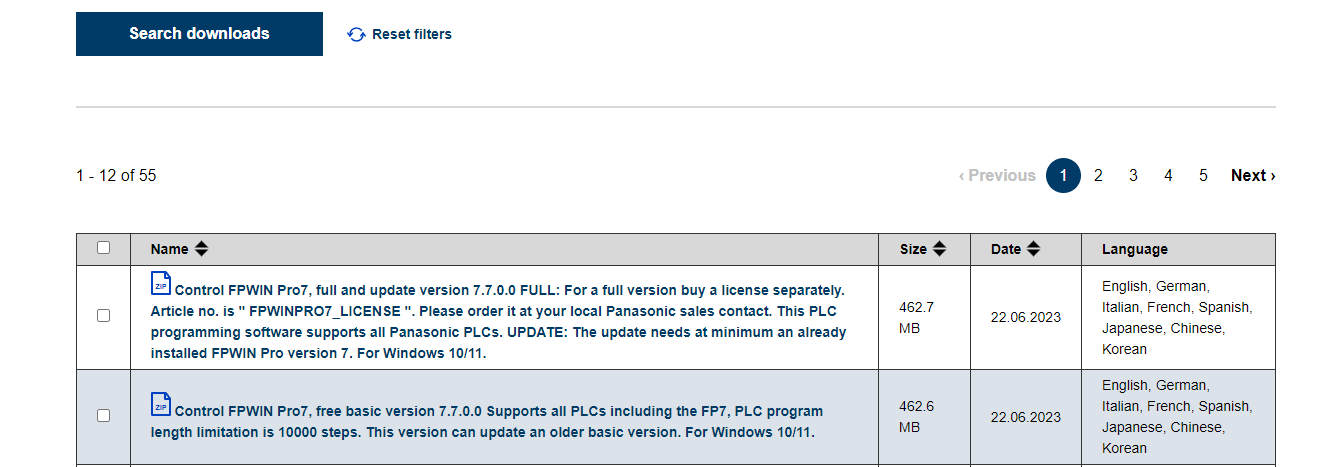The width and height of the screenshot is (1326, 467).
Task: Click the Reset filters link
Action: coord(411,35)
